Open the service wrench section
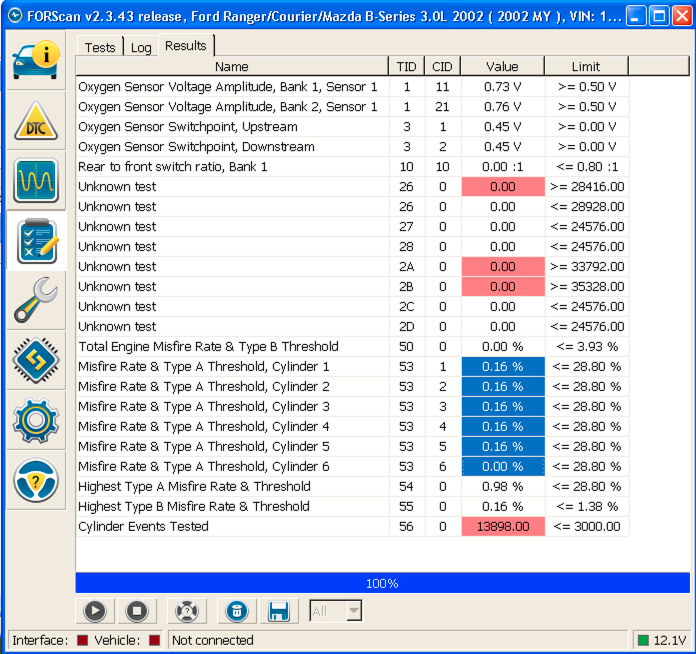This screenshot has width=696, height=654. click(36, 301)
